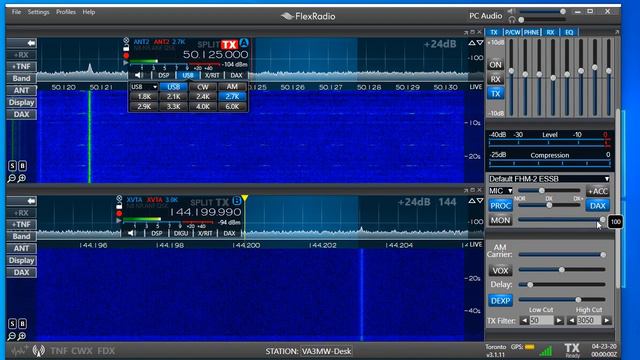This screenshot has height=360, width=640.
Task: Click the S button on the bottom panadapter
Action: (12, 324)
